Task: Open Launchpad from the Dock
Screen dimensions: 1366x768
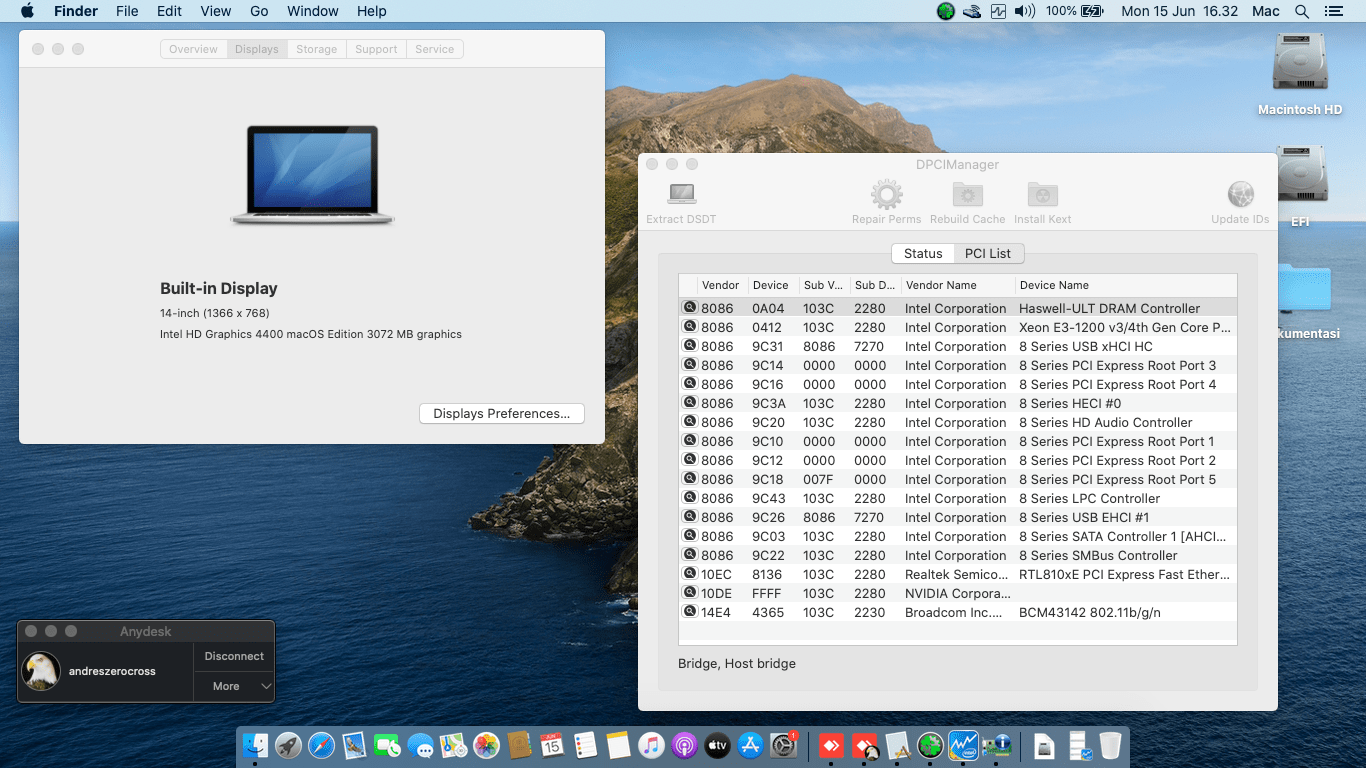Action: click(x=289, y=745)
